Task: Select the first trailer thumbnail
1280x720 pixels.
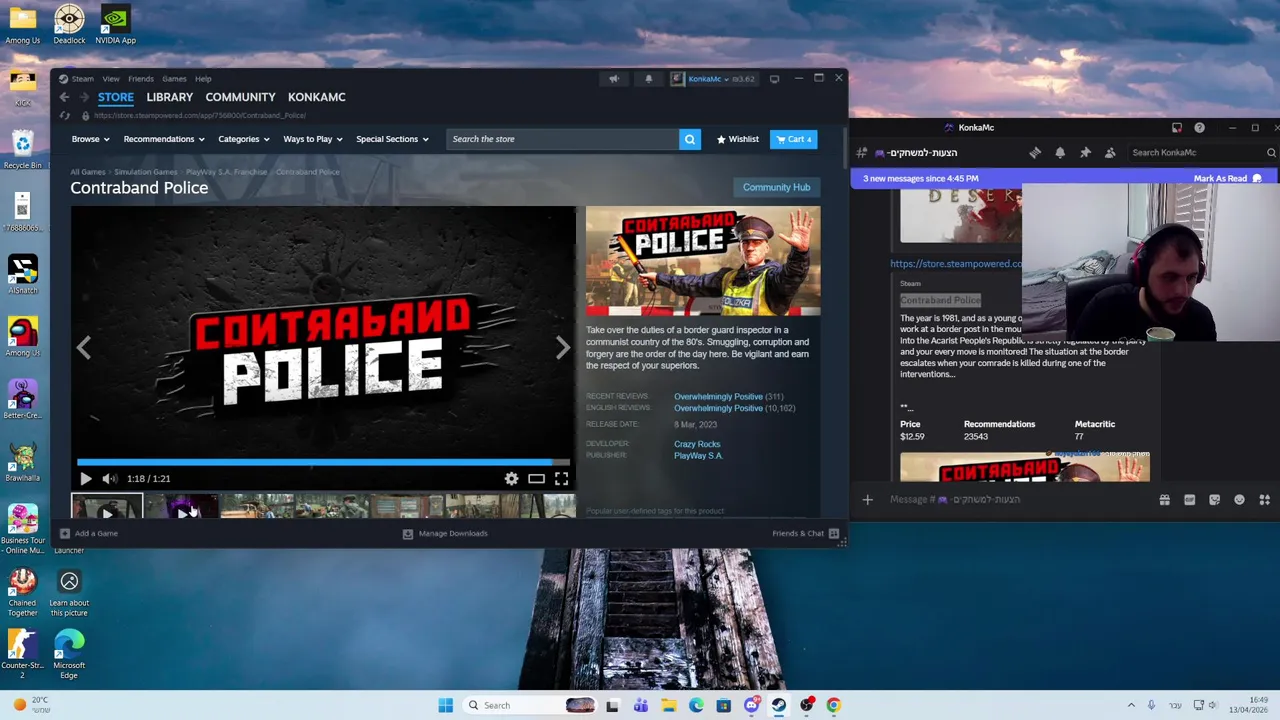Action: (107, 508)
